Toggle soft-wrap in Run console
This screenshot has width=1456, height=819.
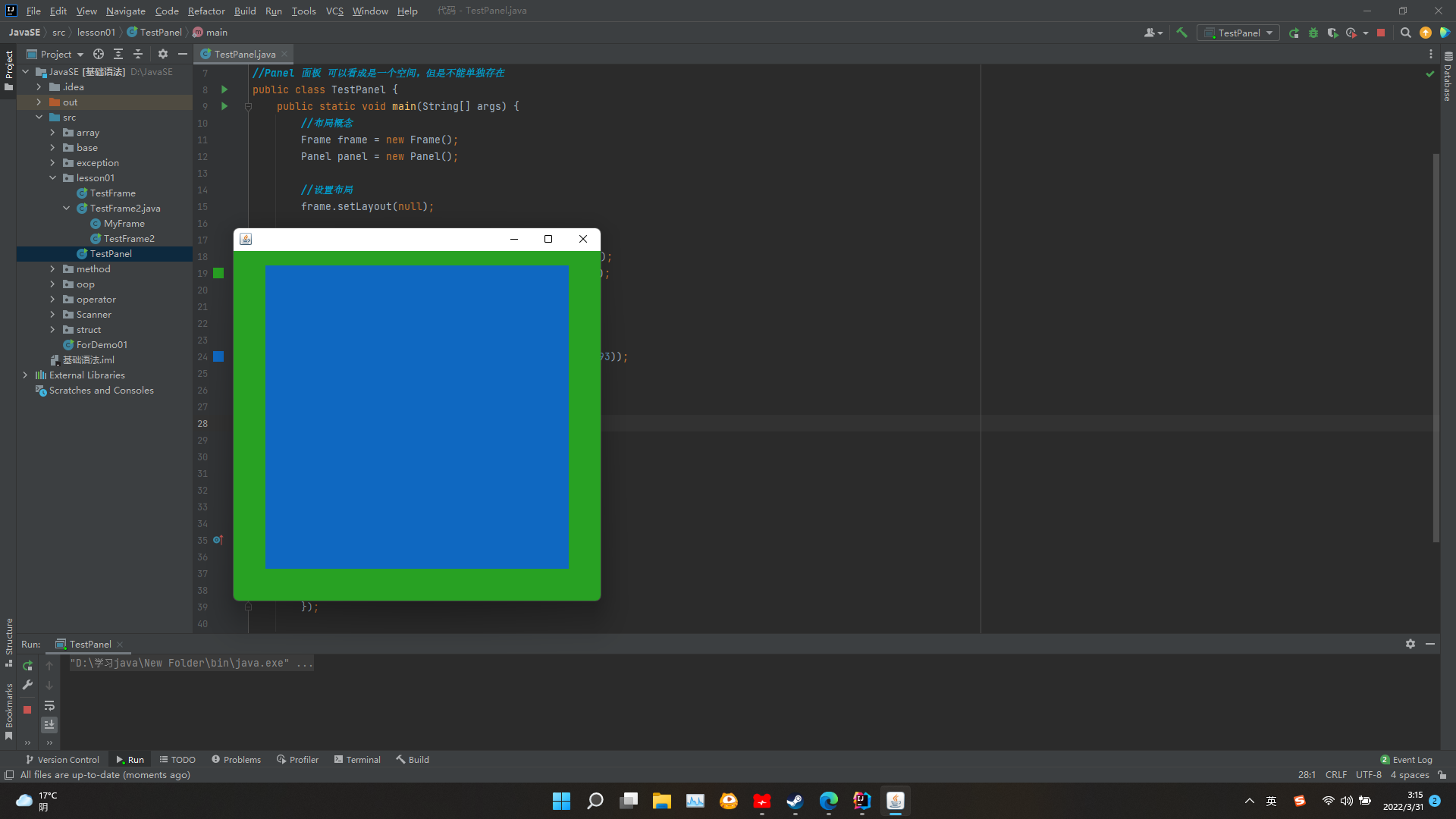click(49, 705)
